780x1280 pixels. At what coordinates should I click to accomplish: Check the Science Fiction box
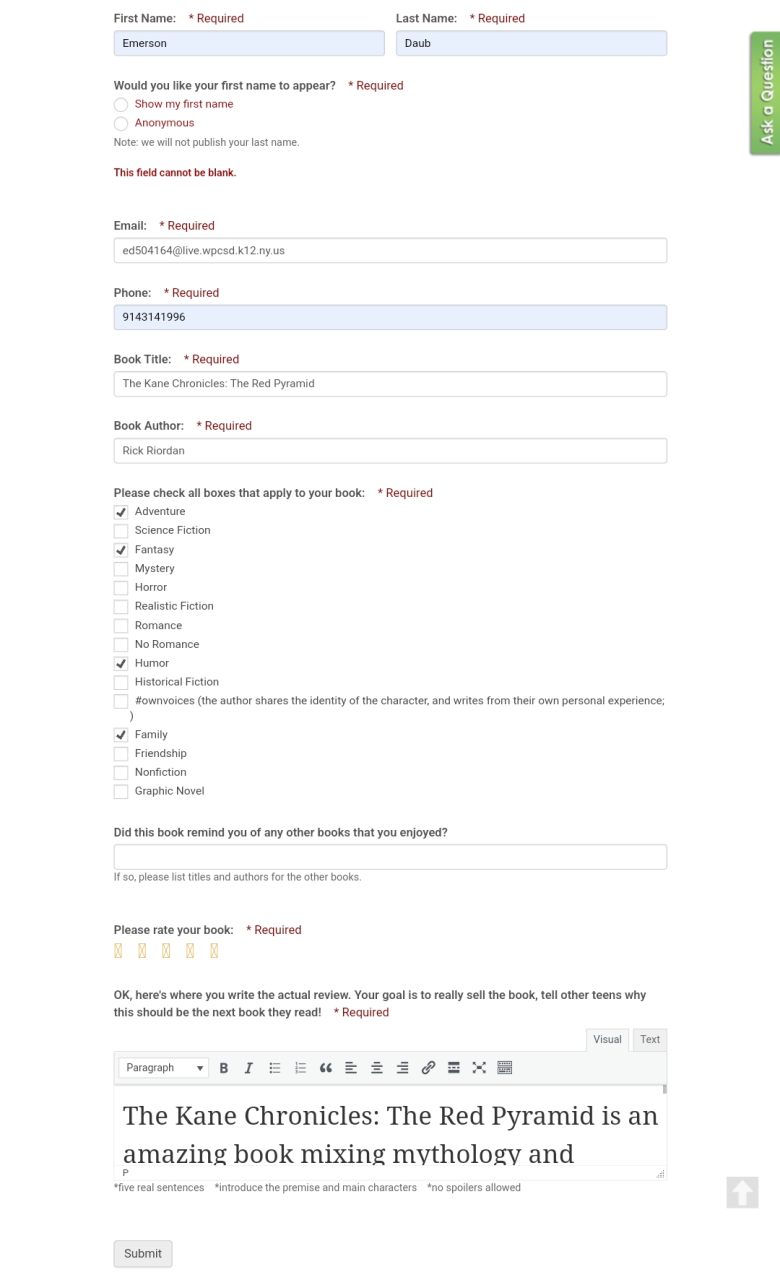(x=121, y=531)
